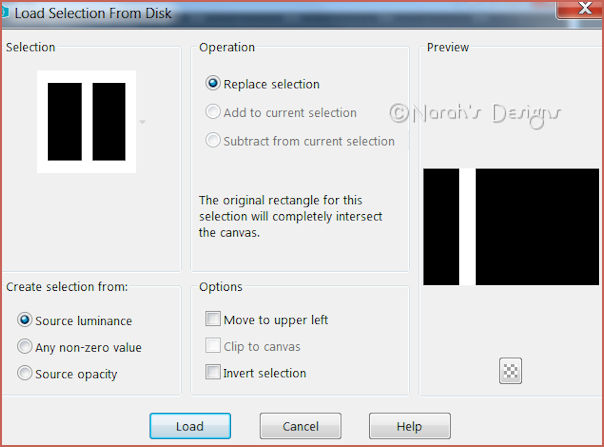Check the Invert selection box
The image size is (604, 447).
coord(212,373)
